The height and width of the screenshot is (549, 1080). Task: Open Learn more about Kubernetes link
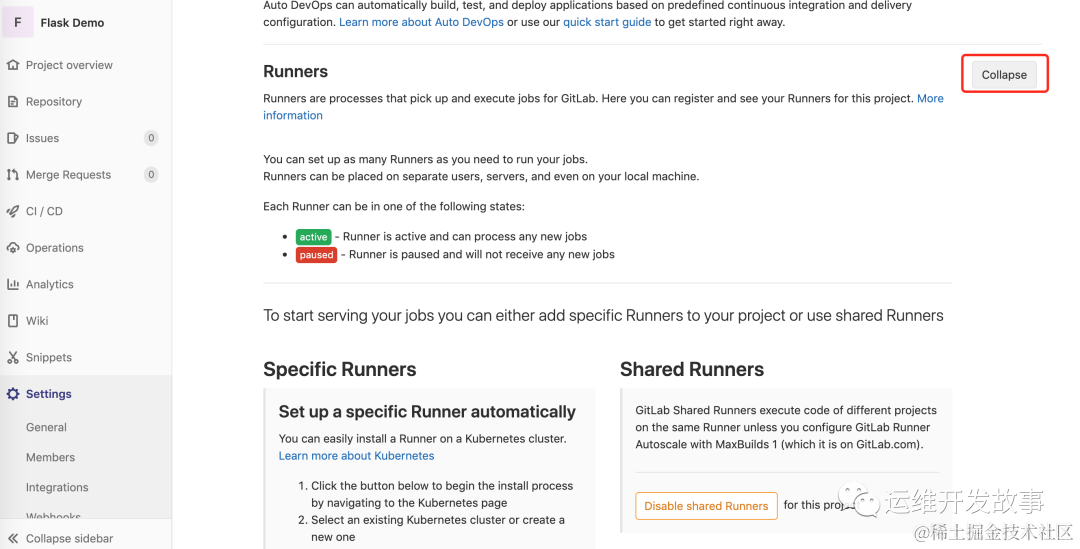pyautogui.click(x=356, y=455)
